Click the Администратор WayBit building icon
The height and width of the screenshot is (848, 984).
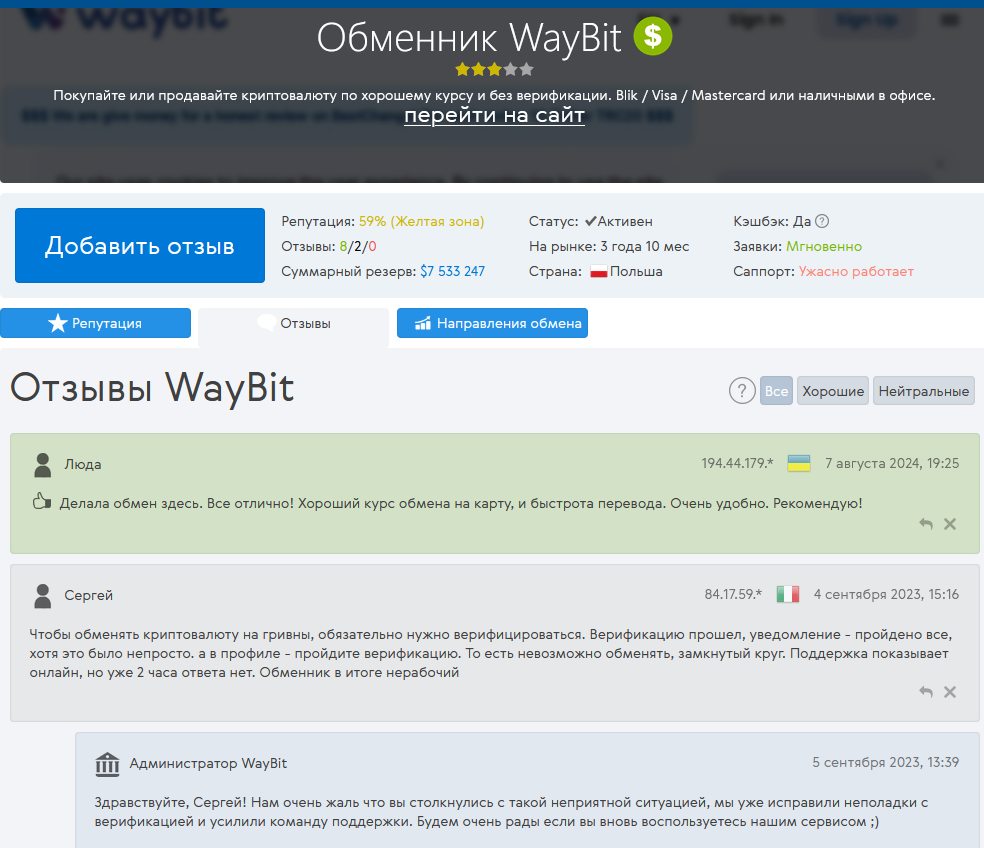(x=107, y=764)
